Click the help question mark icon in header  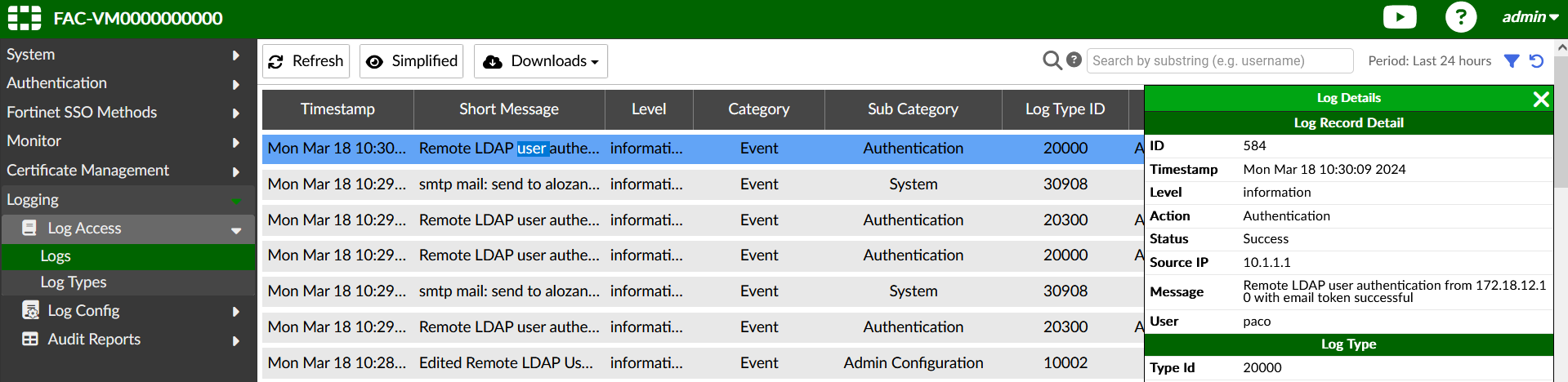[1460, 17]
